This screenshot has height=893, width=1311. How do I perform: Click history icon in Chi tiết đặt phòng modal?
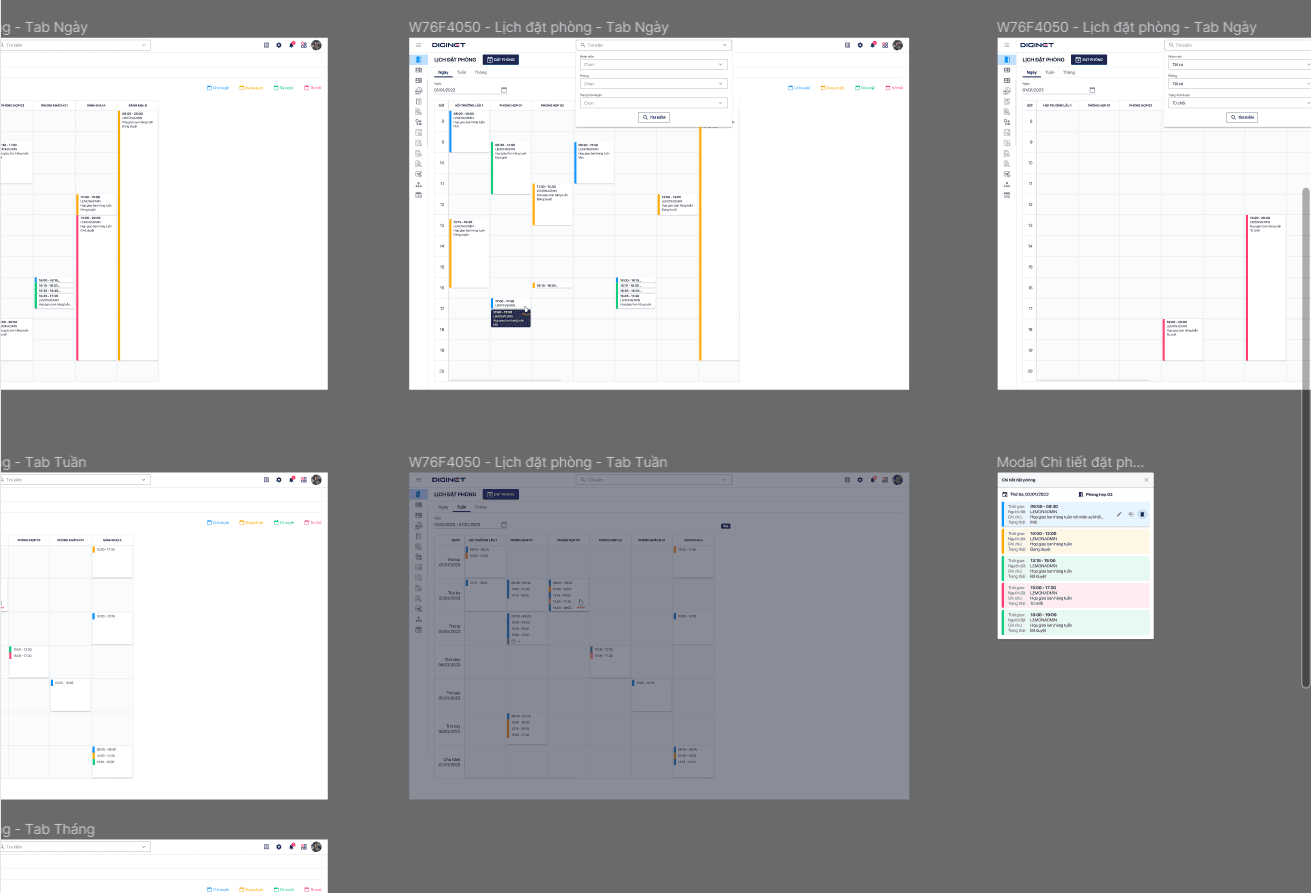point(1131,514)
